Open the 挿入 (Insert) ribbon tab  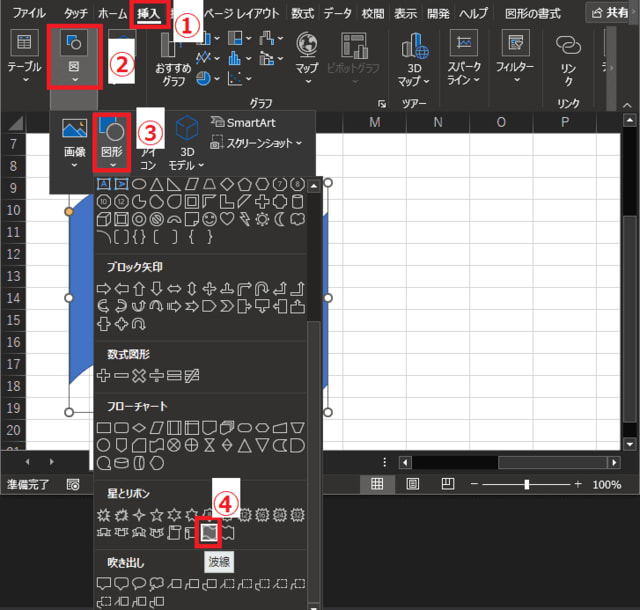click(148, 14)
